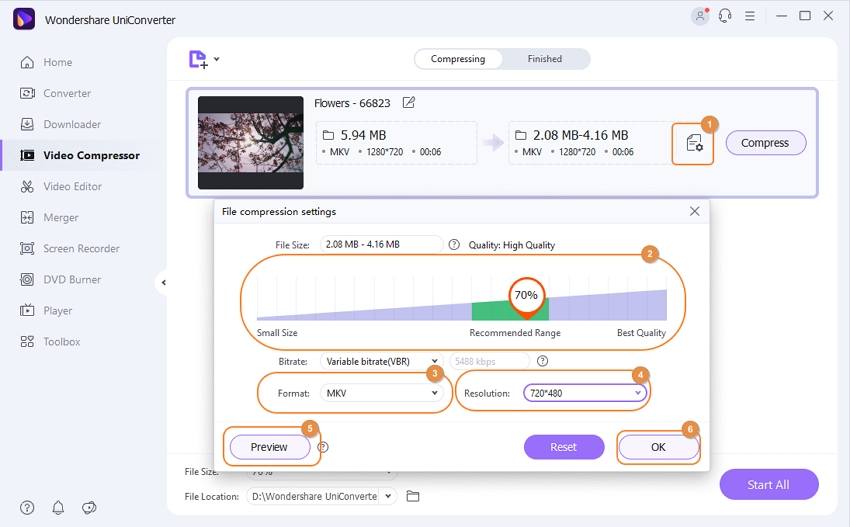Click the edit filename pencil icon
This screenshot has width=850, height=527.
tap(409, 102)
